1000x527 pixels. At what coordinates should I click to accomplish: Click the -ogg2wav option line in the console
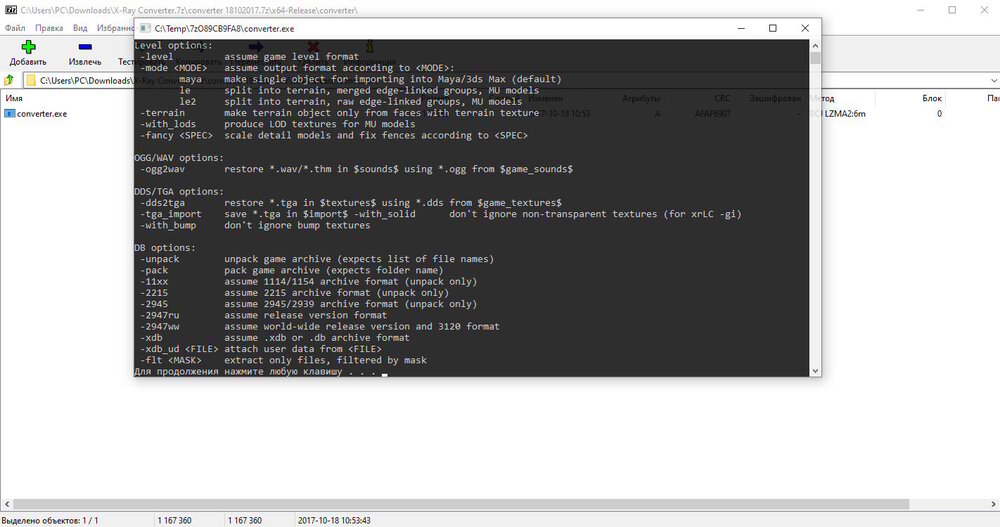[356, 169]
